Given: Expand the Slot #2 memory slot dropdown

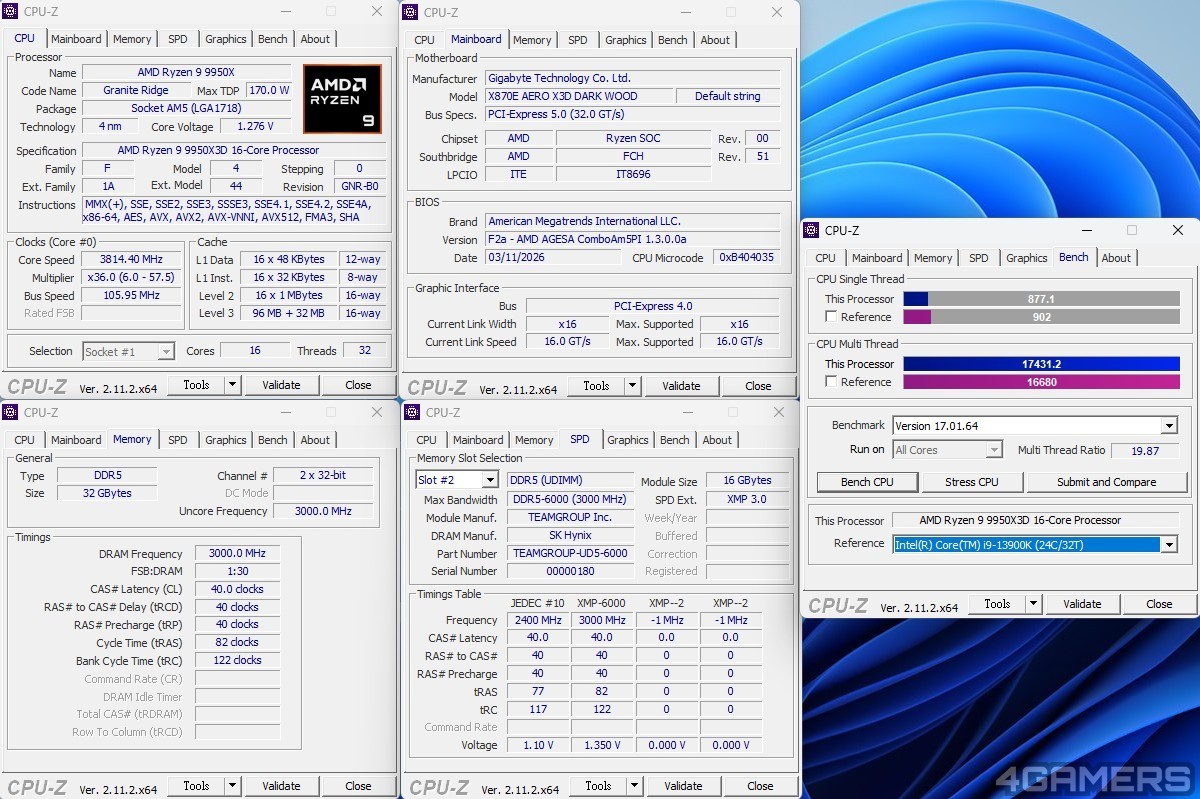Looking at the screenshot, I should click(490, 480).
